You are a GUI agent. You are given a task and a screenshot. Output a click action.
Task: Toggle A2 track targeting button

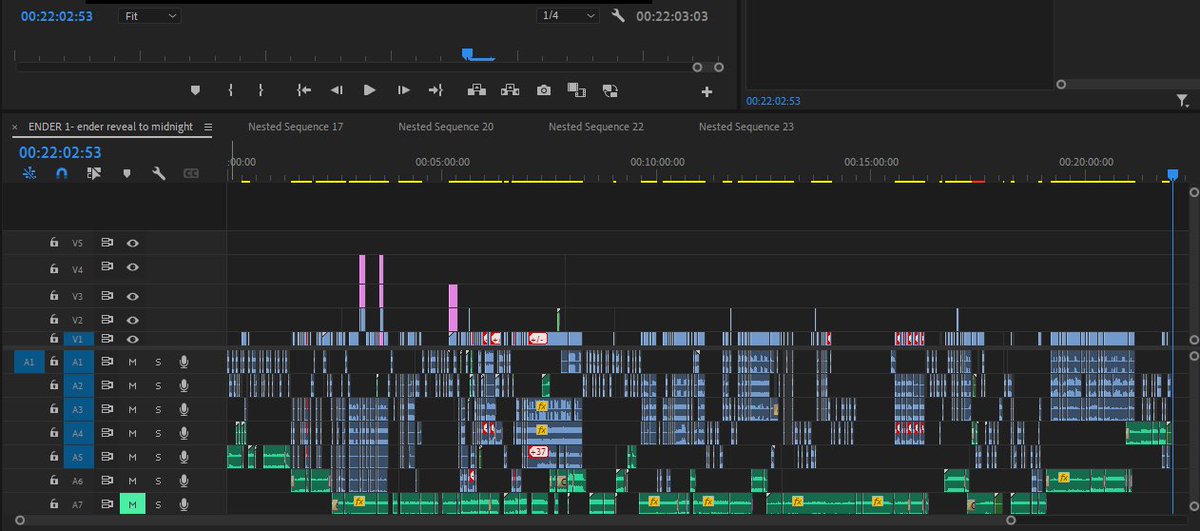point(78,385)
